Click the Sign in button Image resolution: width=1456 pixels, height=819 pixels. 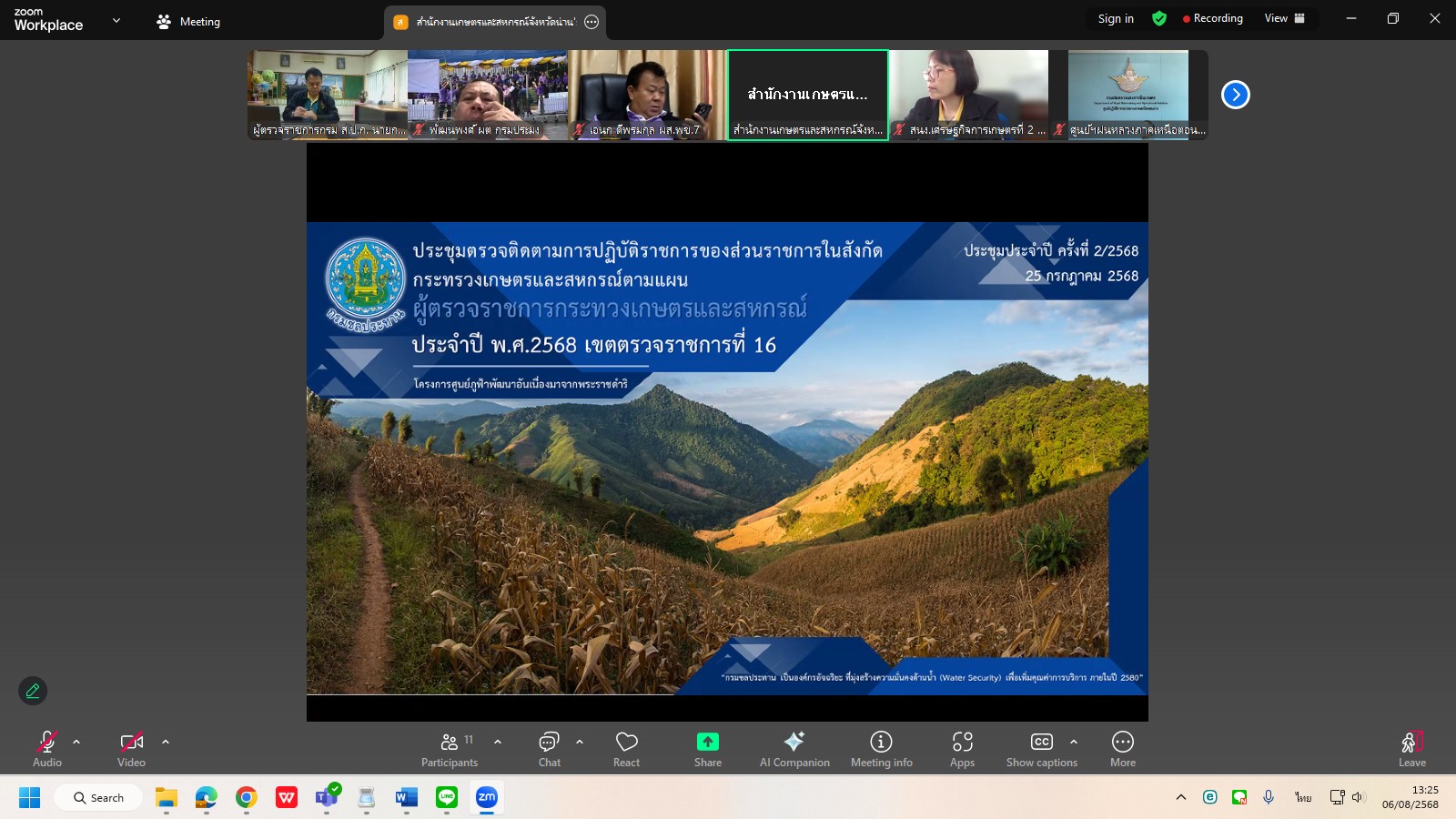tap(1116, 18)
